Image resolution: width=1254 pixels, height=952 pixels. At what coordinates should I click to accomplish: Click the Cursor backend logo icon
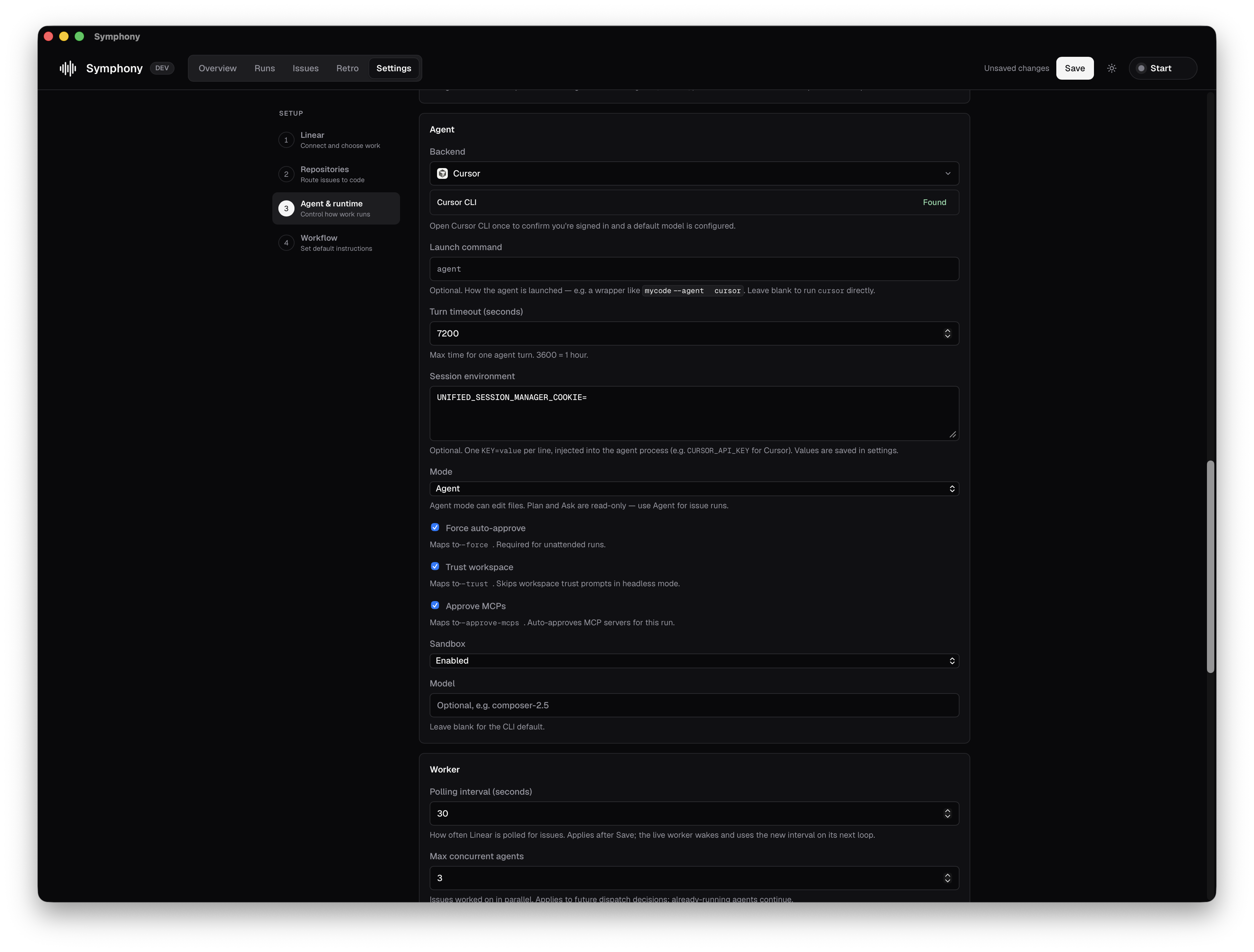click(442, 173)
